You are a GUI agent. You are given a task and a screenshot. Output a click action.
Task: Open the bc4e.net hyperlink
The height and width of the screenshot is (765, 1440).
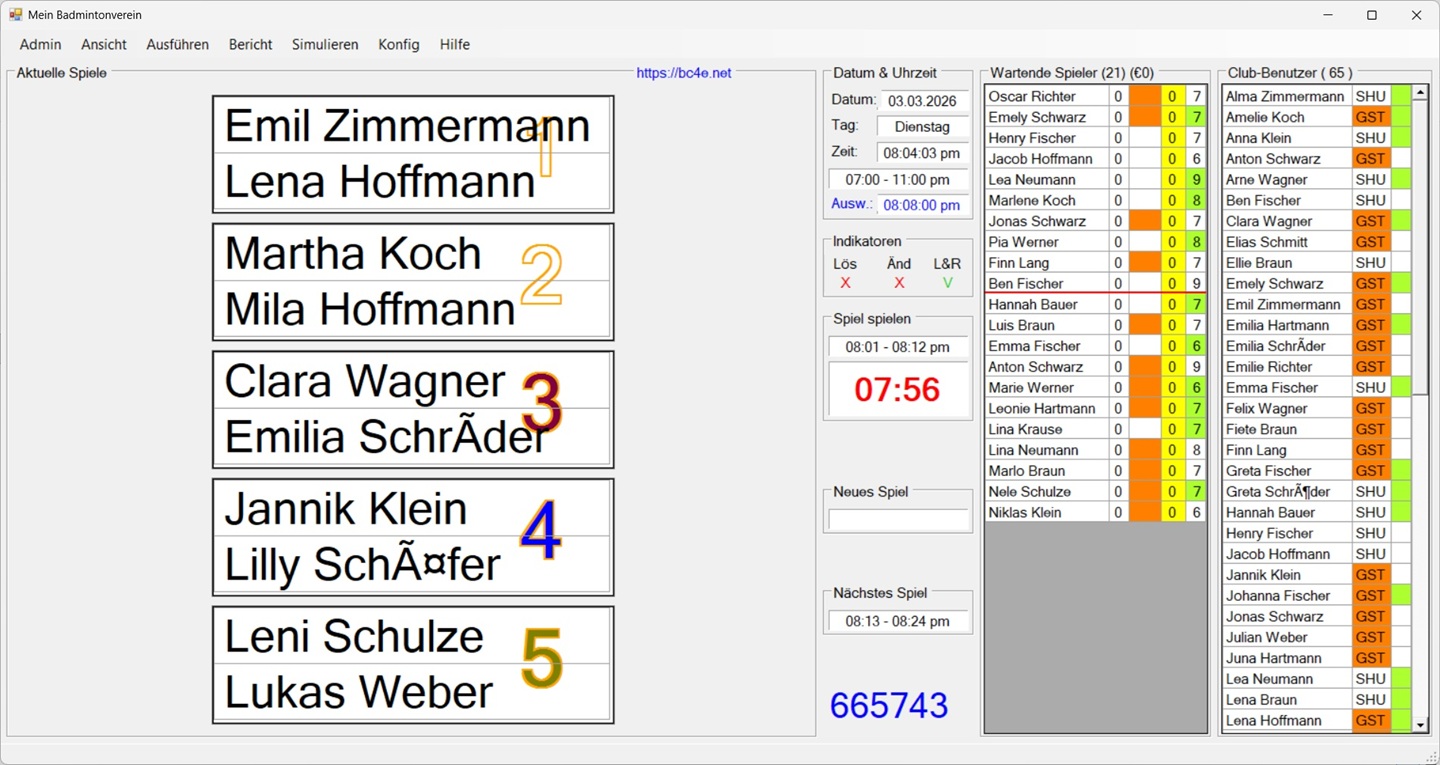(x=684, y=73)
